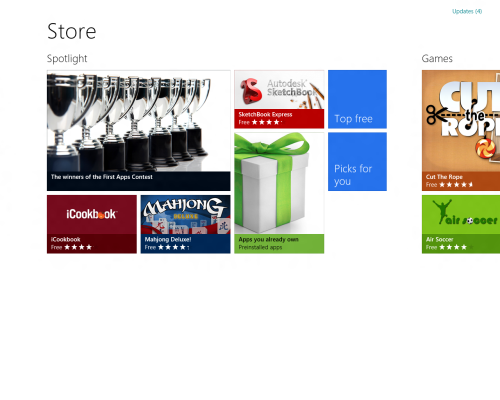The image size is (500, 400).
Task: Click the scissors icon in Cut the Rope
Action: 433,115
